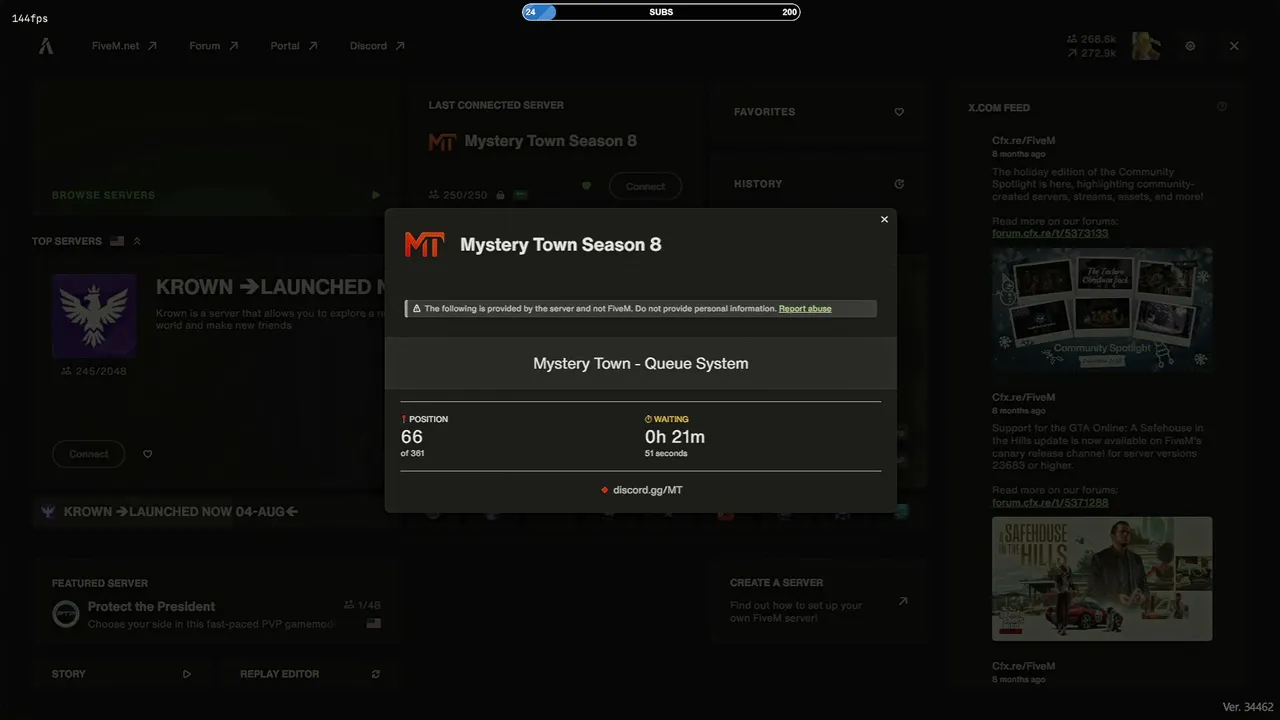Screen dimensions: 1280x720
Task: Open the Forum link
Action: point(214,46)
